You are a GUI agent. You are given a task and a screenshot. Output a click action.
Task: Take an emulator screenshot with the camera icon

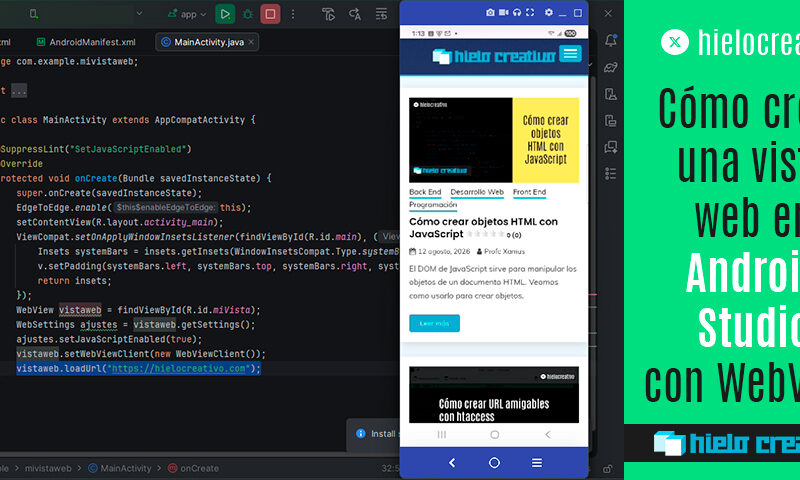click(490, 12)
